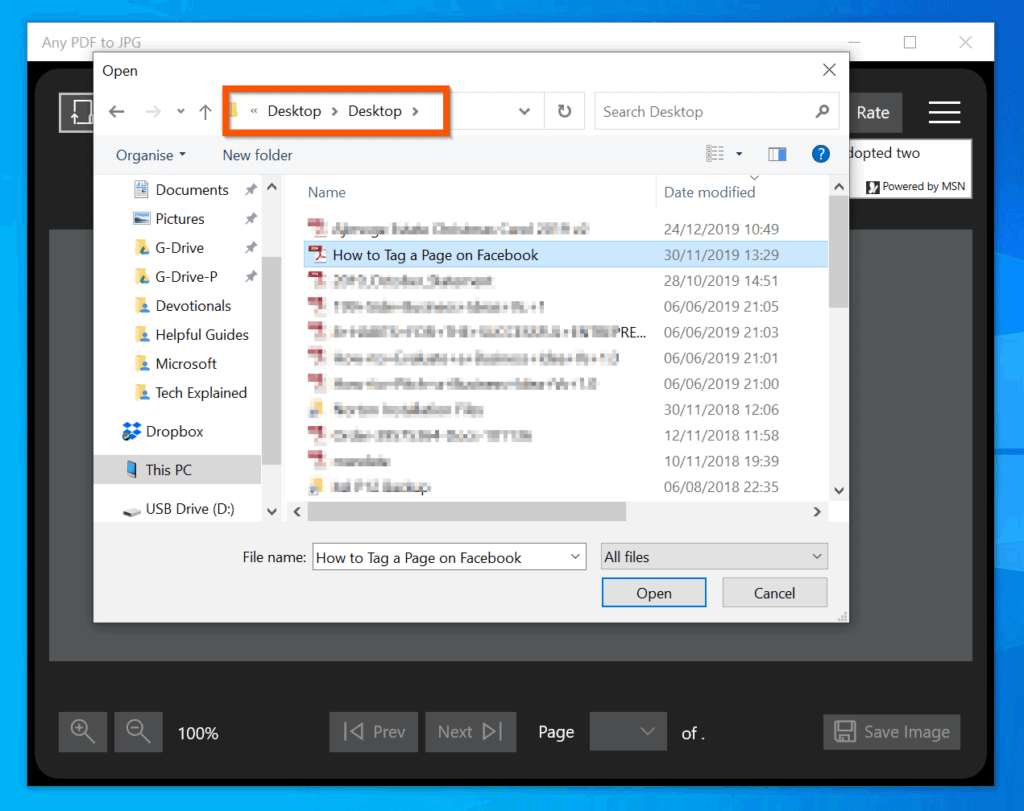Click the forward navigation arrow
Image resolution: width=1024 pixels, height=811 pixels.
click(153, 112)
